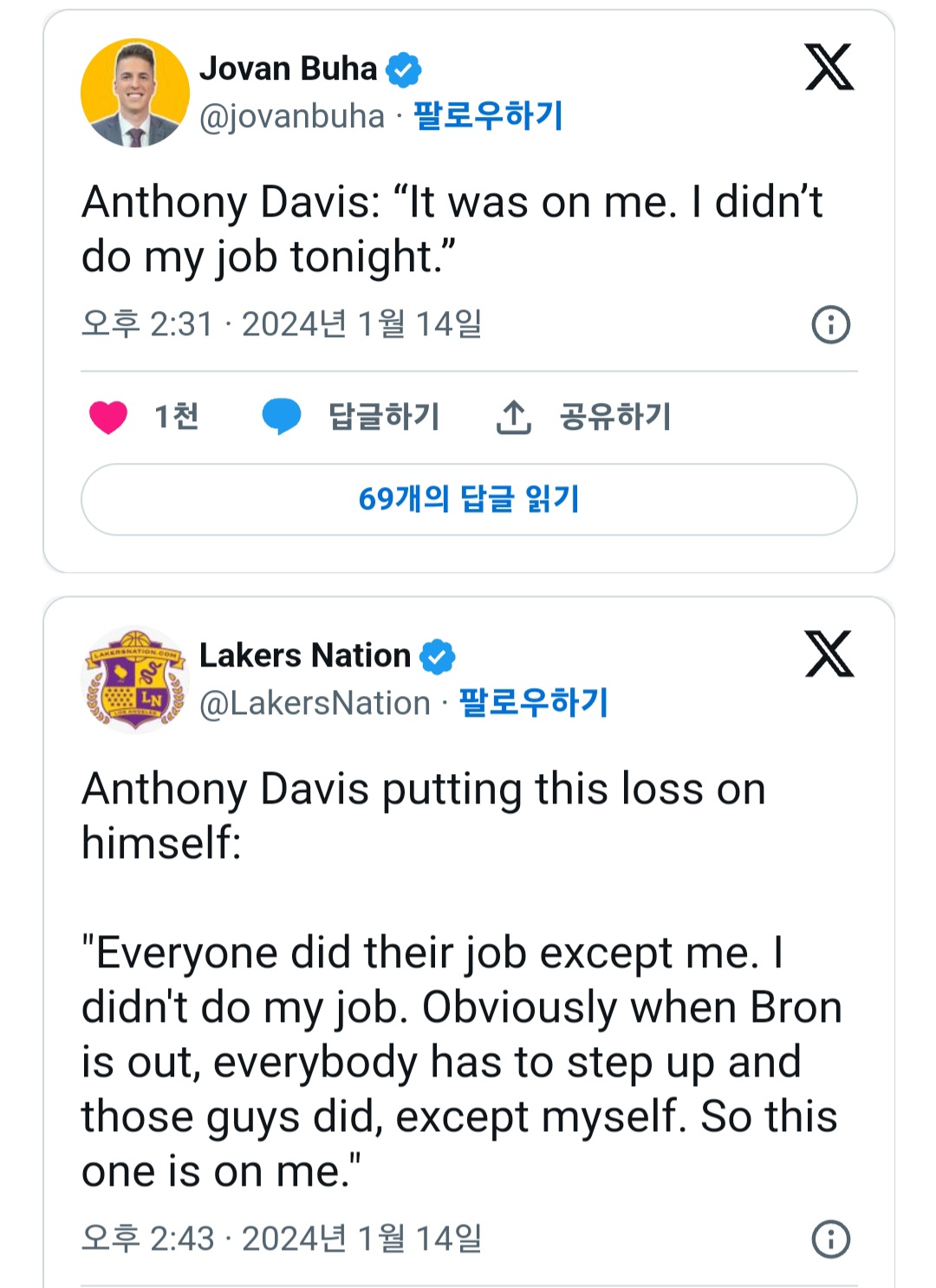This screenshot has width=936, height=1288.
Task: Click Jovan Buha's verified badge
Action: point(403,69)
